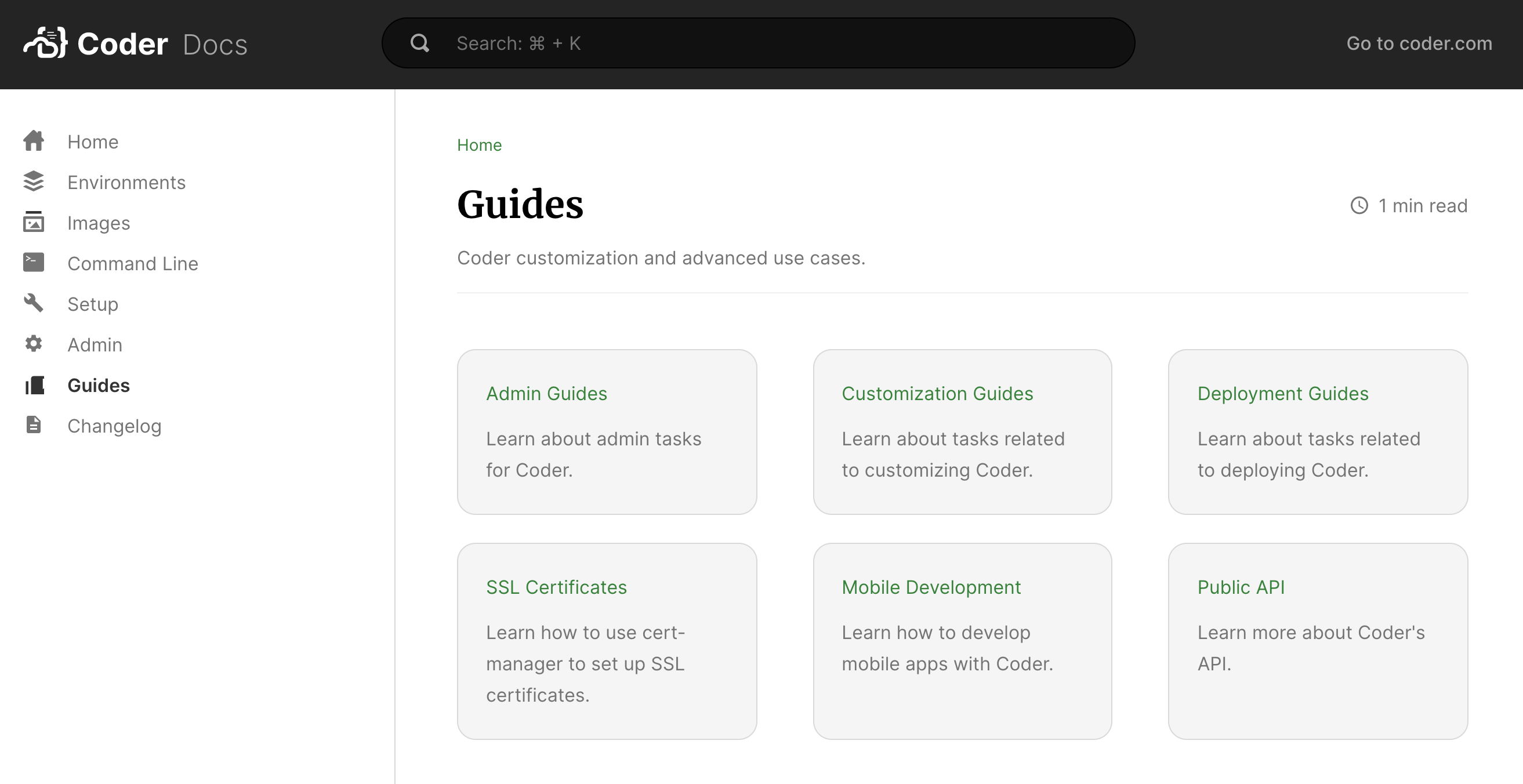
Task: Open the Go to coder.com link
Action: click(1419, 43)
